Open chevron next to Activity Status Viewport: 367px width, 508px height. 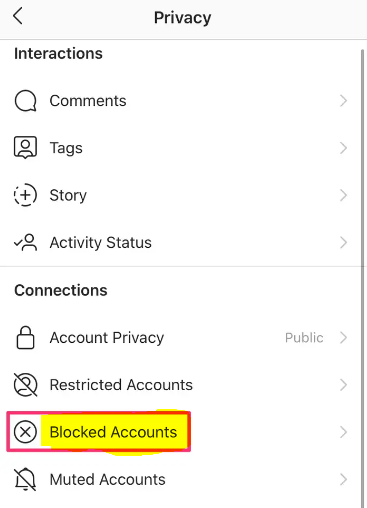[x=343, y=242]
